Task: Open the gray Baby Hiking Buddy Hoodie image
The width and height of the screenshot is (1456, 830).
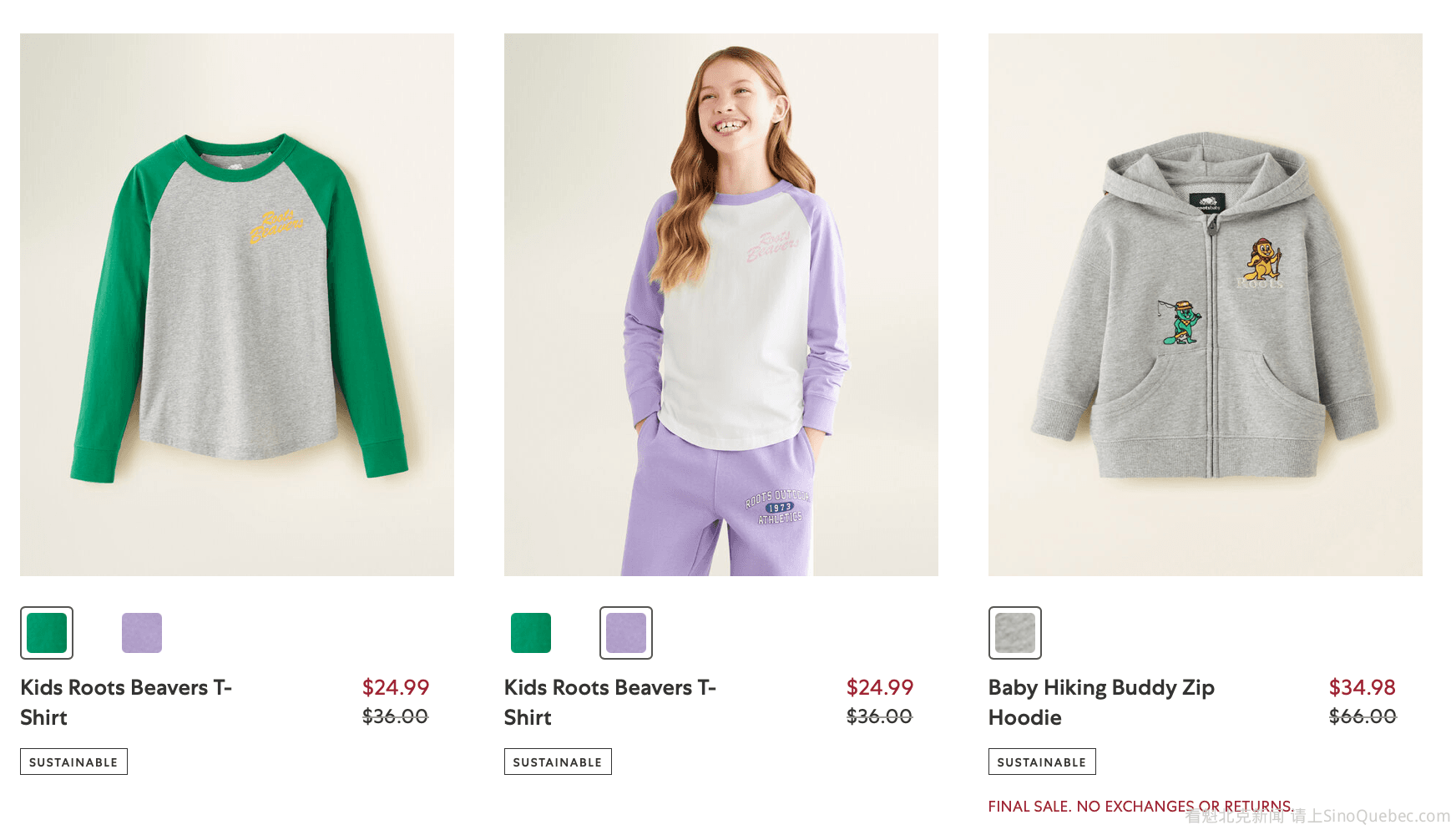Action: tap(1206, 305)
